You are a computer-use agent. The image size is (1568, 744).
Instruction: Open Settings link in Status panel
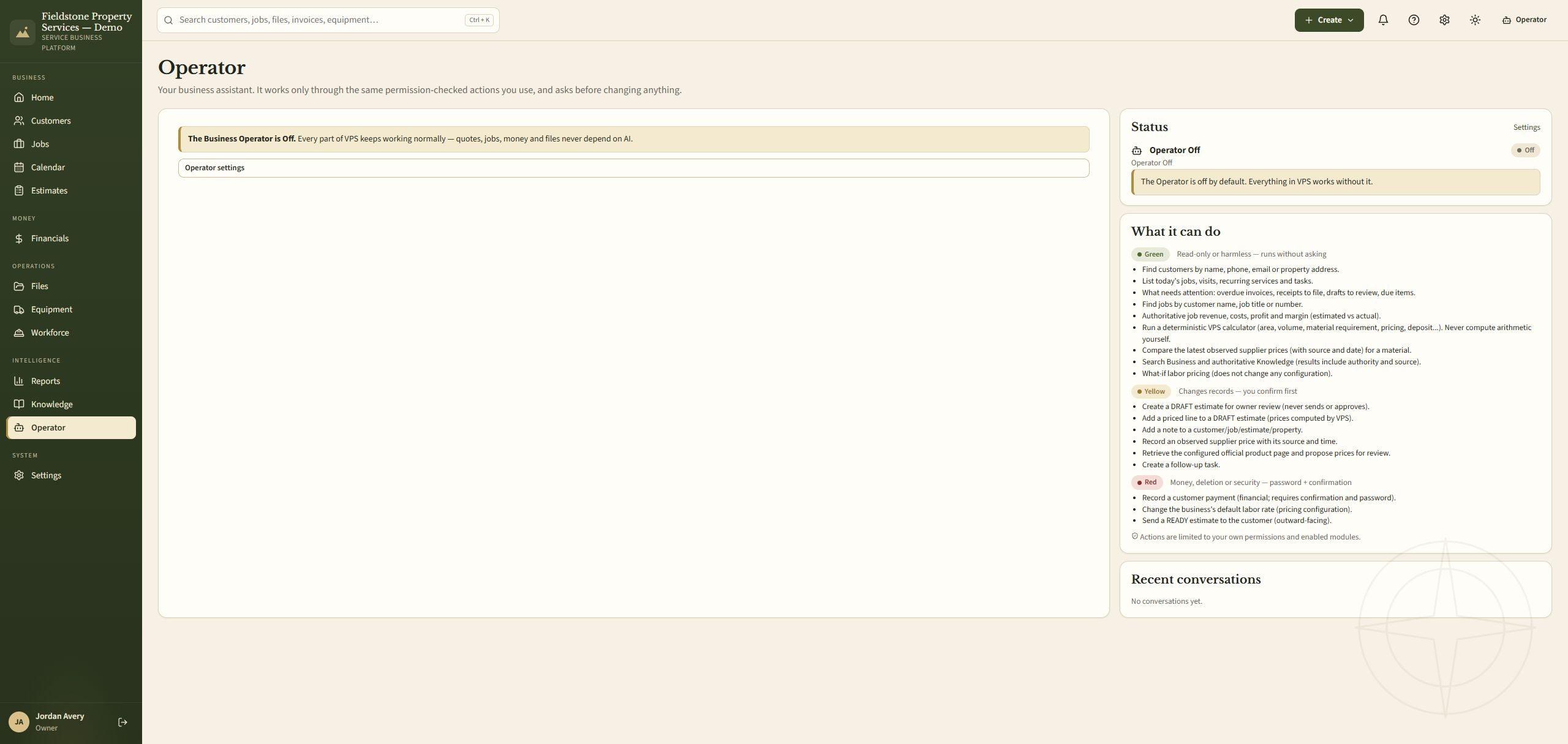[1526, 127]
